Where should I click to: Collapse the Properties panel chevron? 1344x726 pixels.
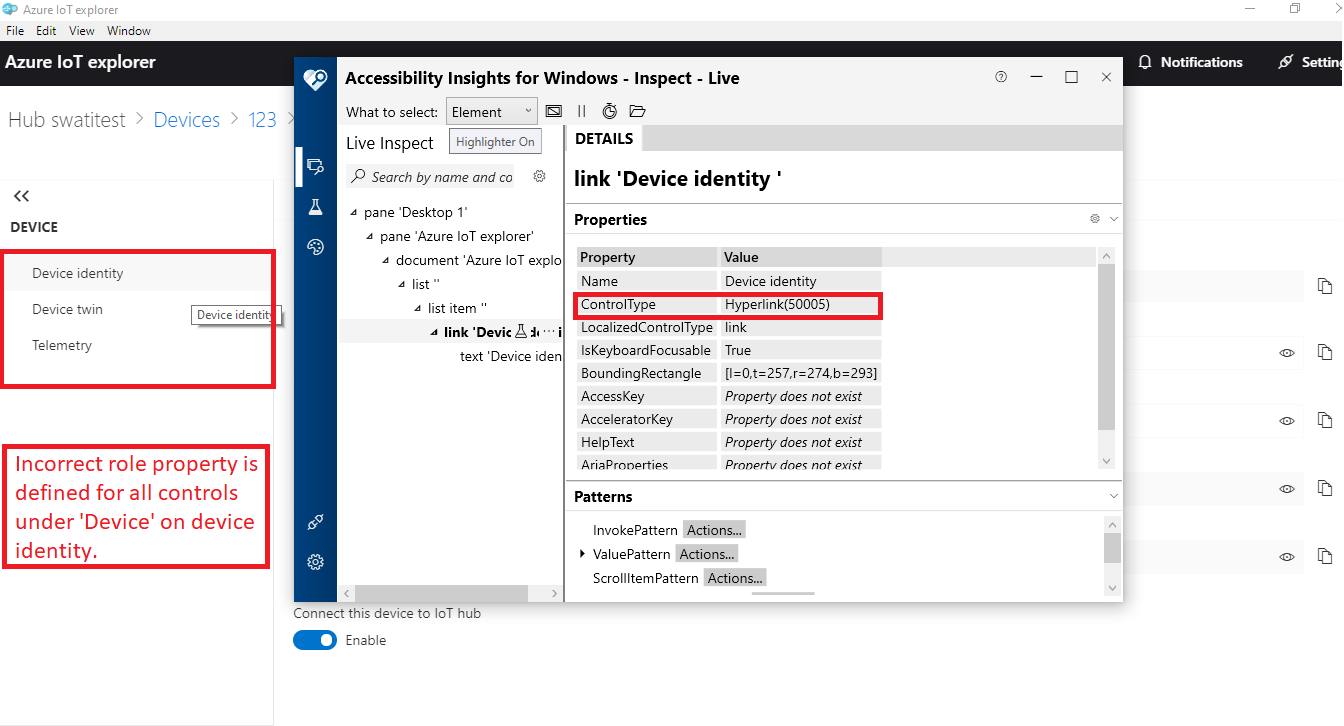tap(1112, 219)
